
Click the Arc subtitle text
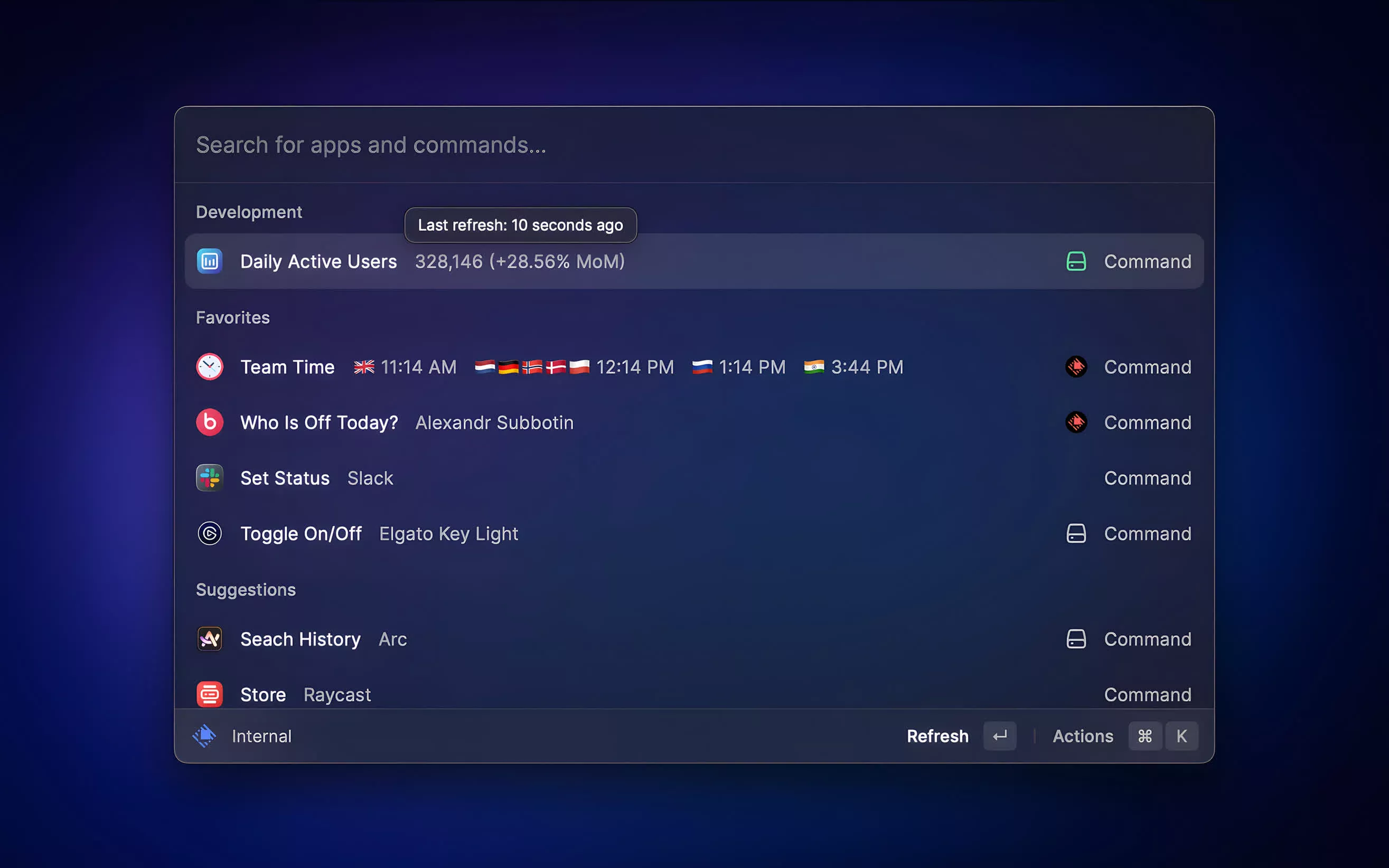(393, 639)
